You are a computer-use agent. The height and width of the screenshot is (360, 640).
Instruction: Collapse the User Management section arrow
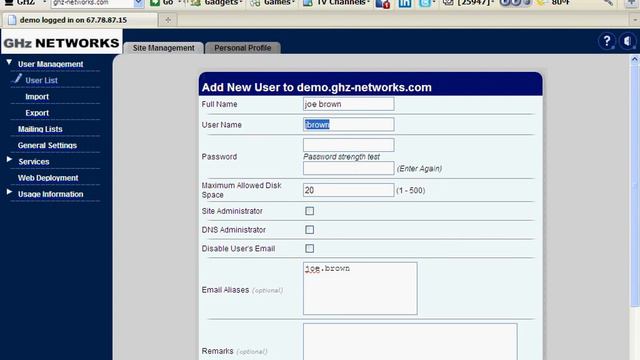[x=9, y=62]
